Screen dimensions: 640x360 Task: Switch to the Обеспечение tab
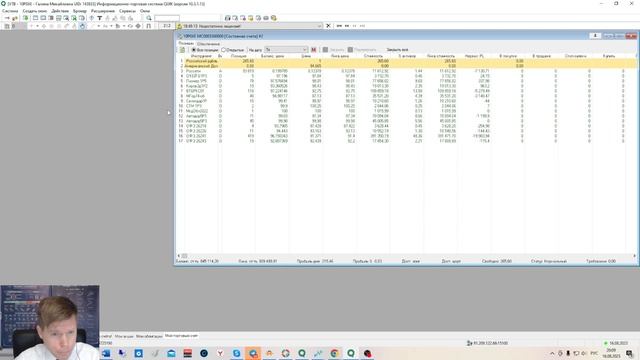[x=208, y=44]
